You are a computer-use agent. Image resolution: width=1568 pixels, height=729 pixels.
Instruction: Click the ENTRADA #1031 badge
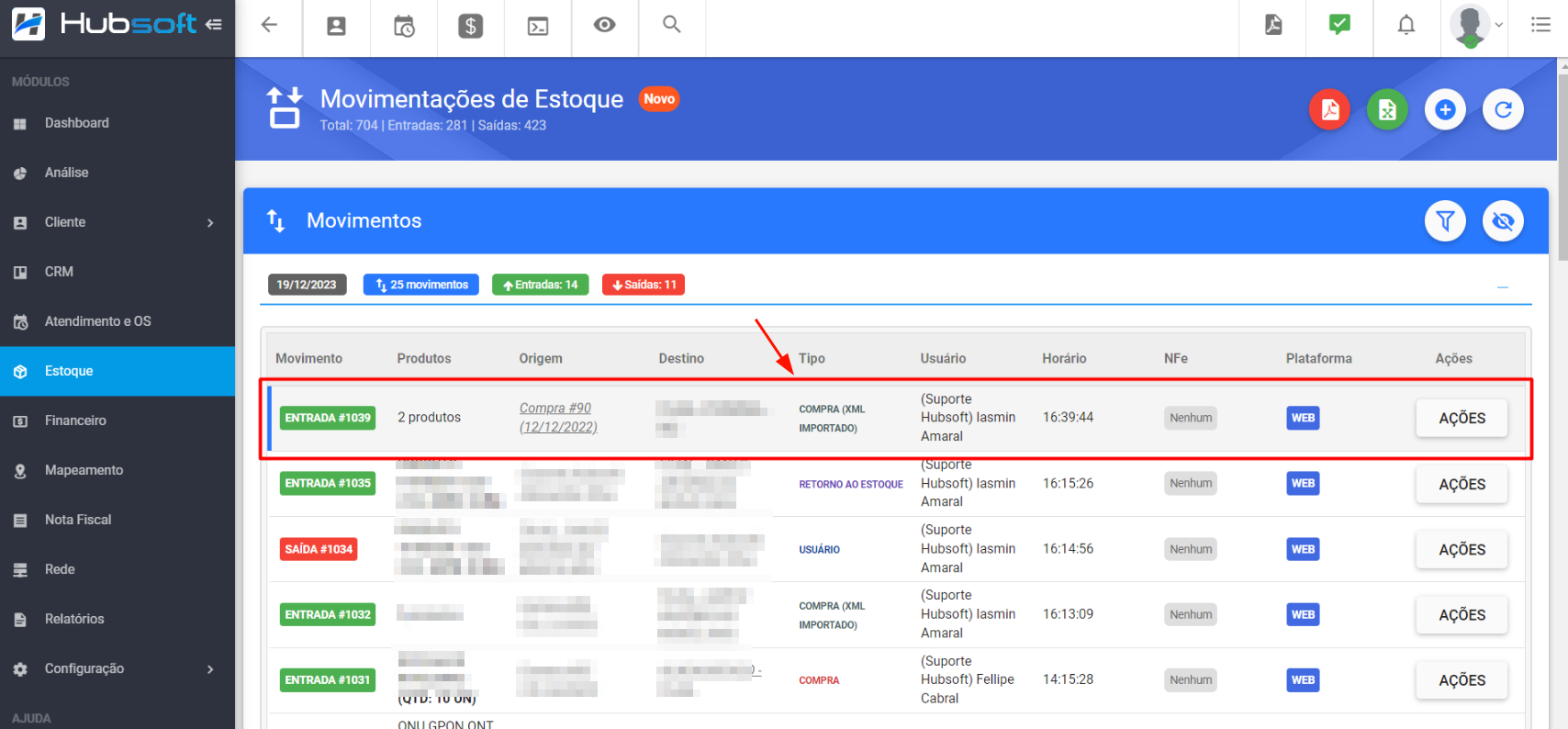click(x=328, y=680)
